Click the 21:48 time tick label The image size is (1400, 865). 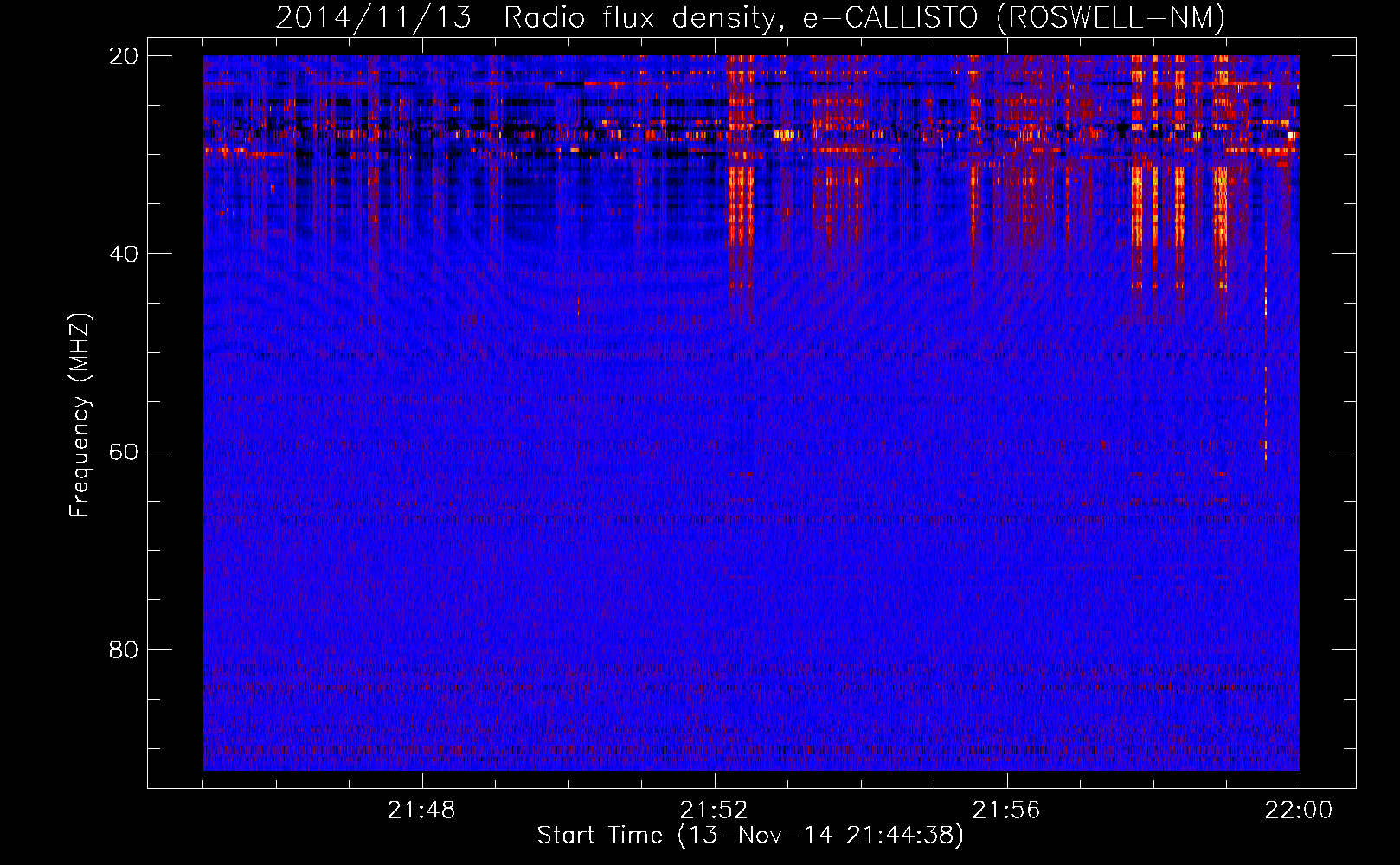422,811
